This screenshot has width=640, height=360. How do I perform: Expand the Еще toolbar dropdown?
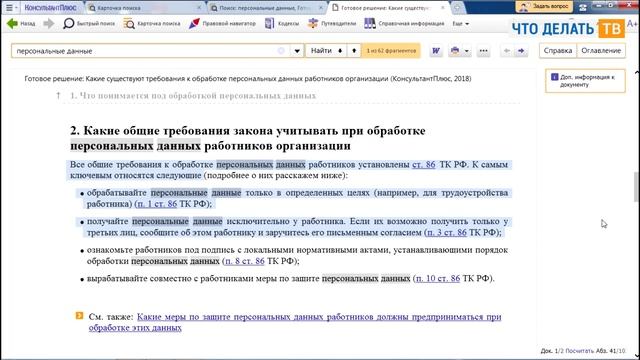tap(460, 24)
